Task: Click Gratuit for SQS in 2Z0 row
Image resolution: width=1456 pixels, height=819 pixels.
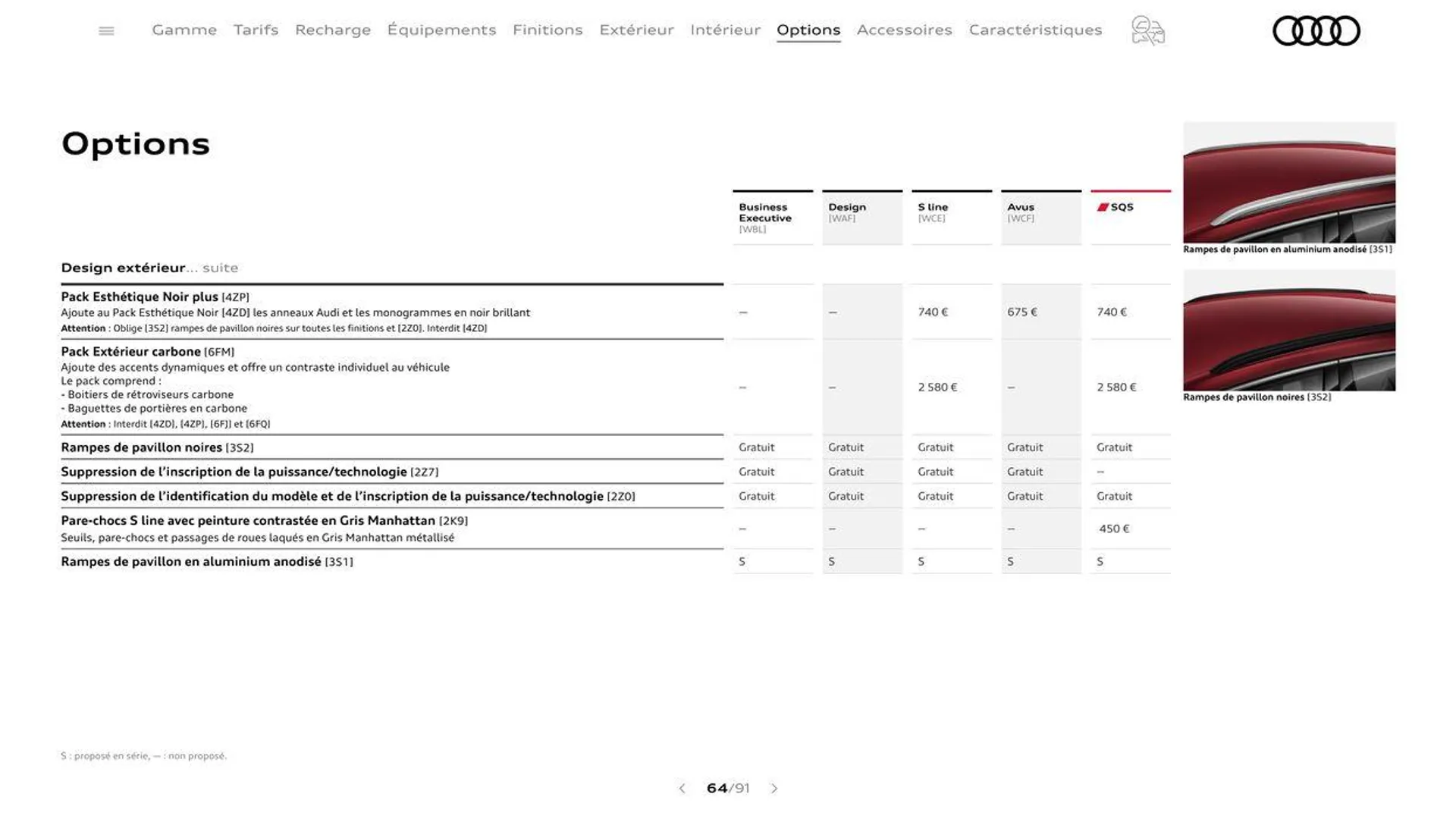Action: tap(1114, 496)
